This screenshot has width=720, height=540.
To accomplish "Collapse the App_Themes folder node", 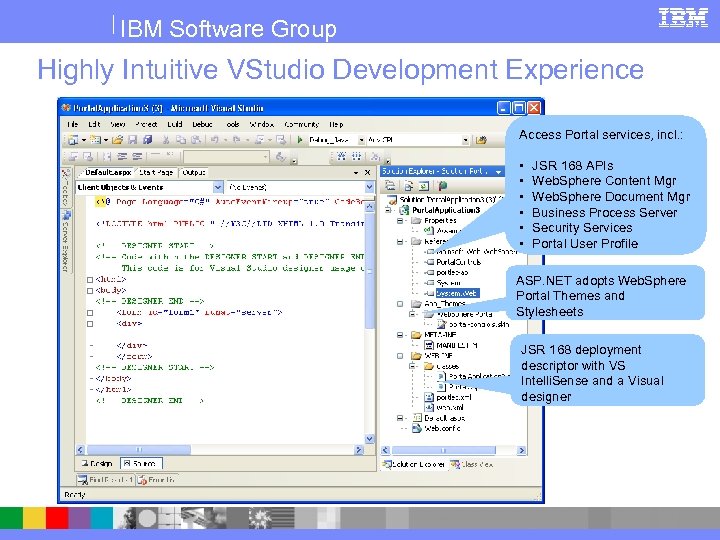I will pos(400,304).
